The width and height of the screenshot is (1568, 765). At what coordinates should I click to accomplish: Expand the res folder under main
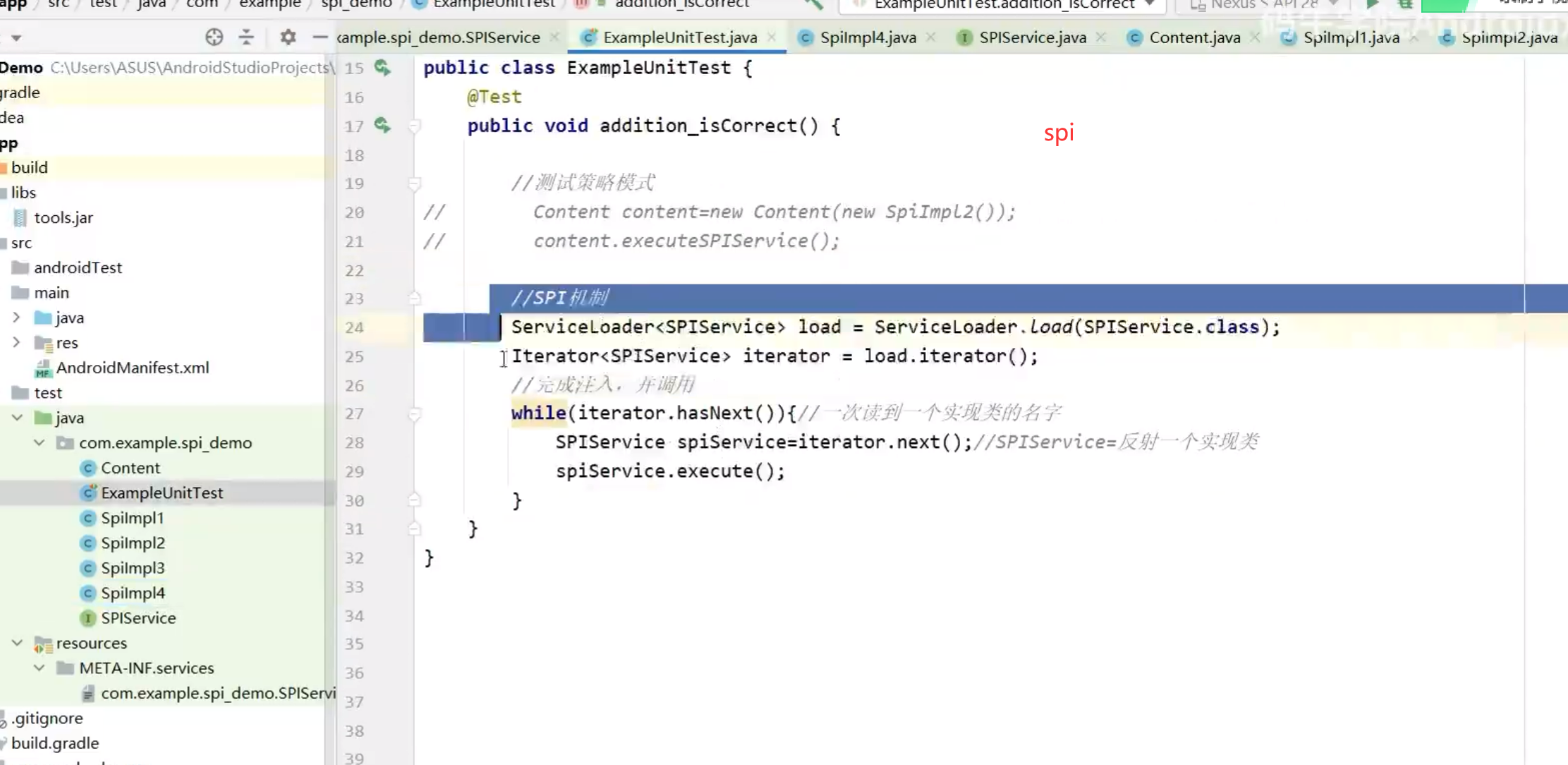coord(16,342)
